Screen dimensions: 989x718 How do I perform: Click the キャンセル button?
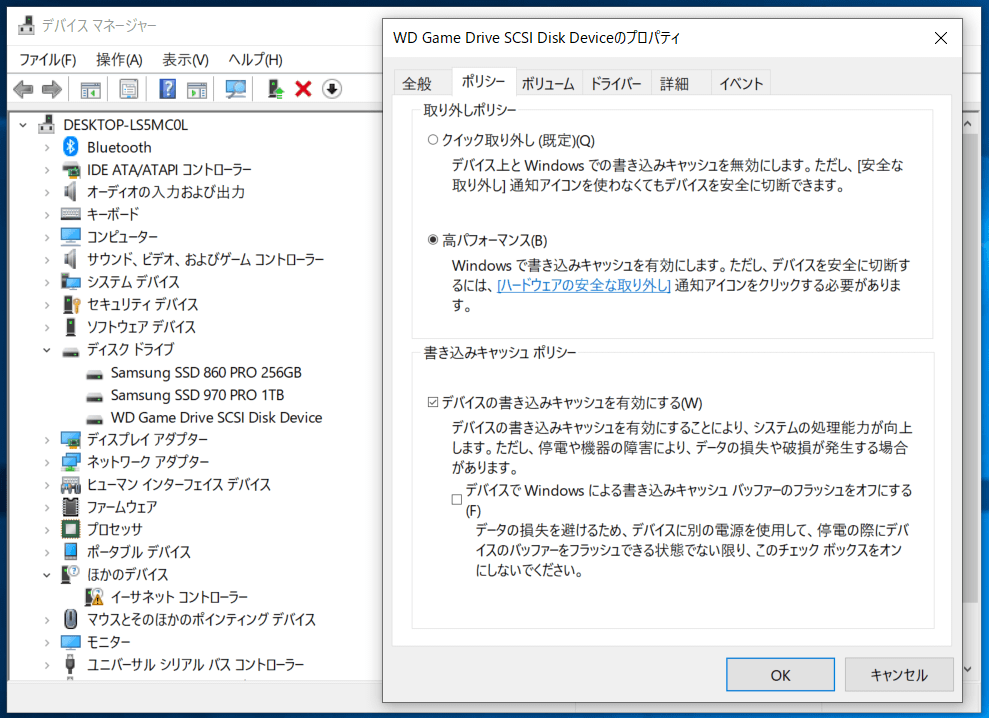click(899, 675)
